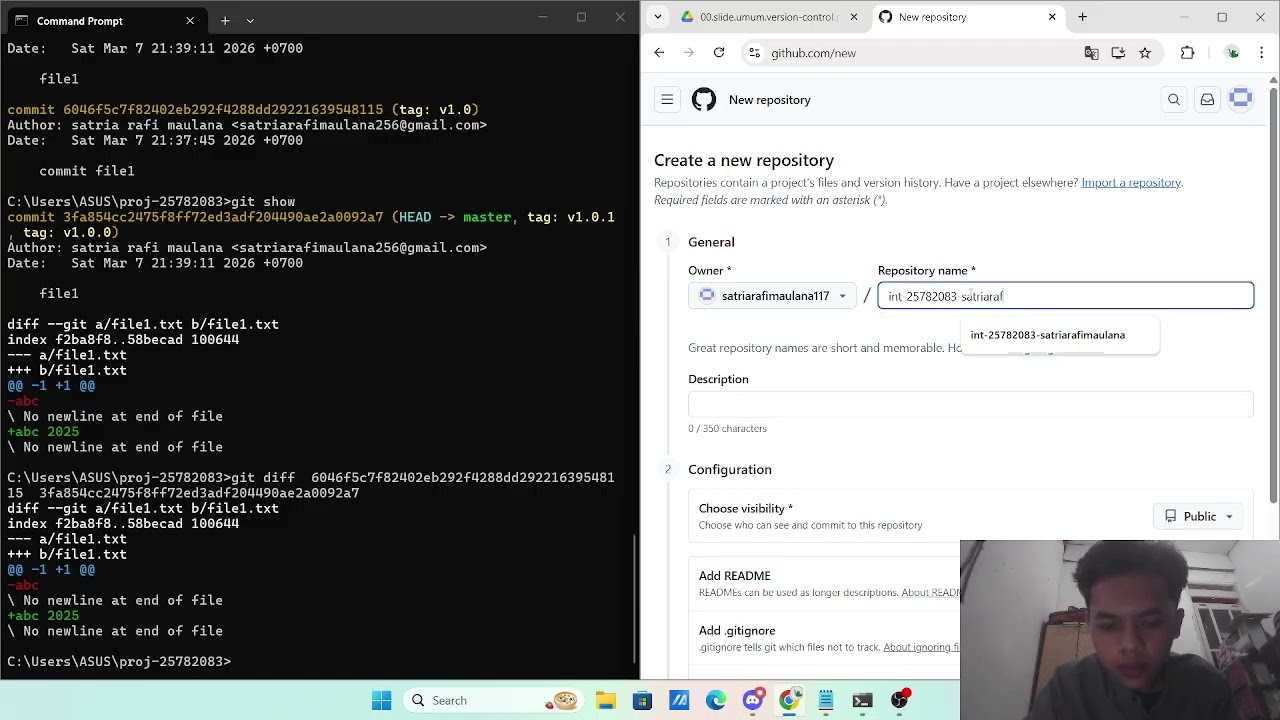Open Microsoft Edge from taskbar
Screen dimensions: 1280x720
[x=716, y=701]
